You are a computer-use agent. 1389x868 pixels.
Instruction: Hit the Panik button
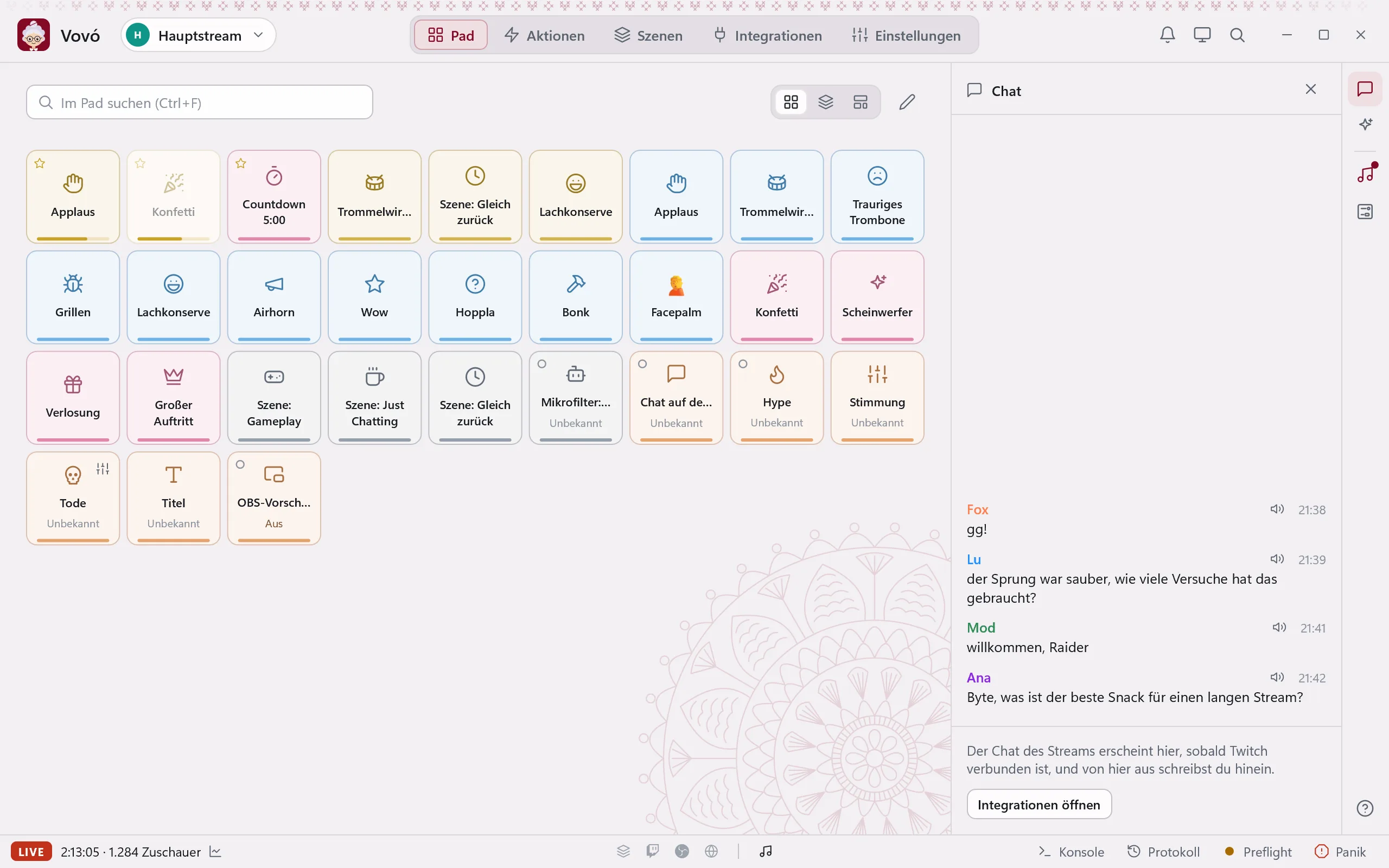click(1340, 852)
